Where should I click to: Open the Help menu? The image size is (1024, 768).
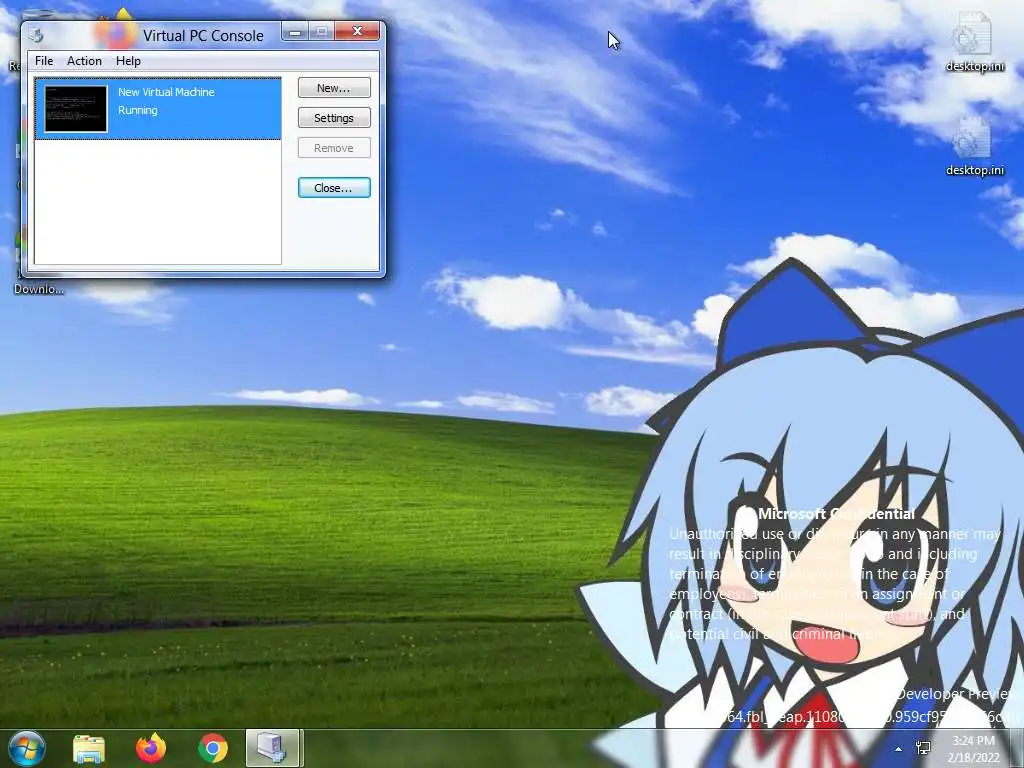pyautogui.click(x=128, y=61)
